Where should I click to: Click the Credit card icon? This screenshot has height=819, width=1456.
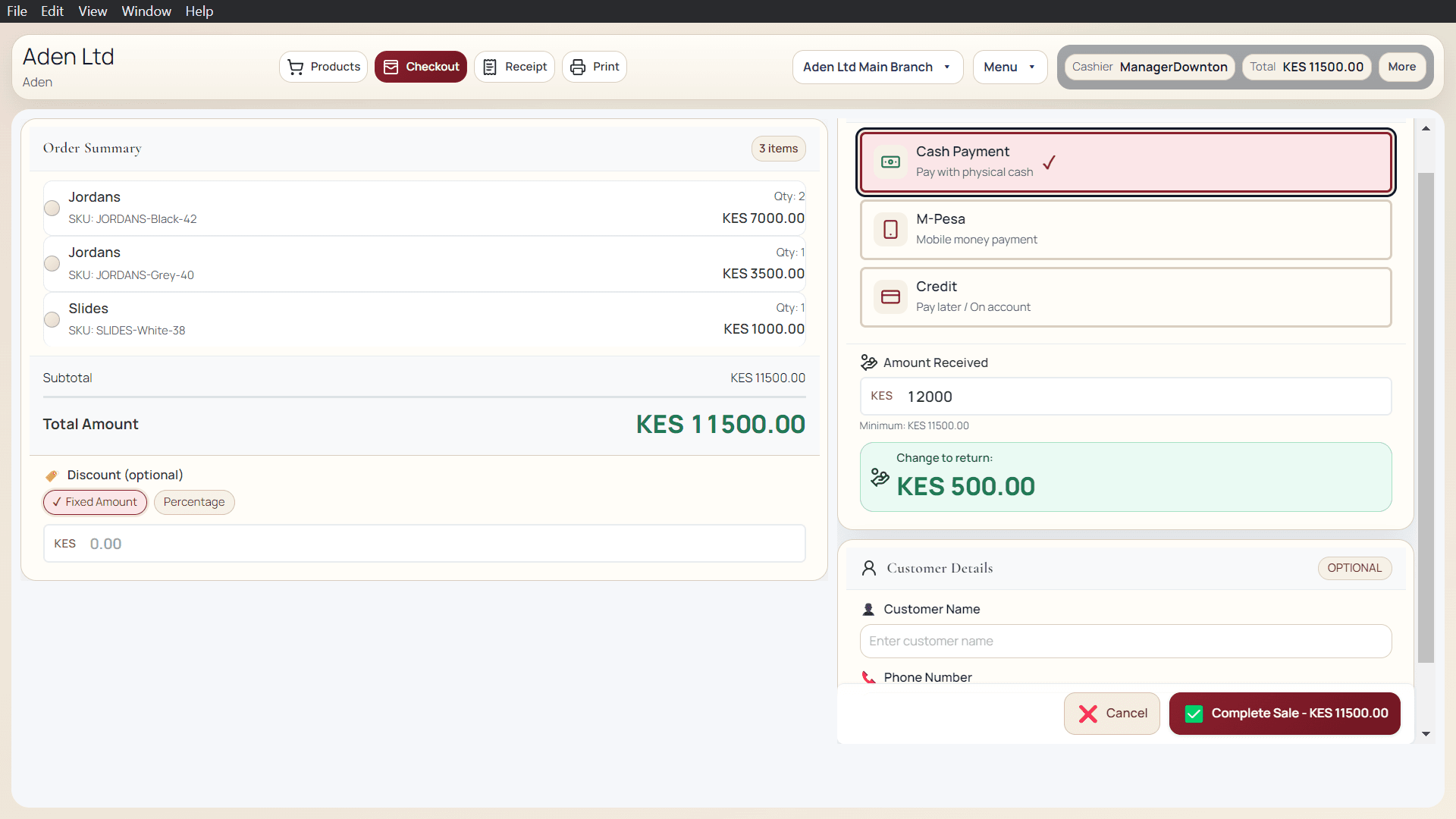(891, 297)
